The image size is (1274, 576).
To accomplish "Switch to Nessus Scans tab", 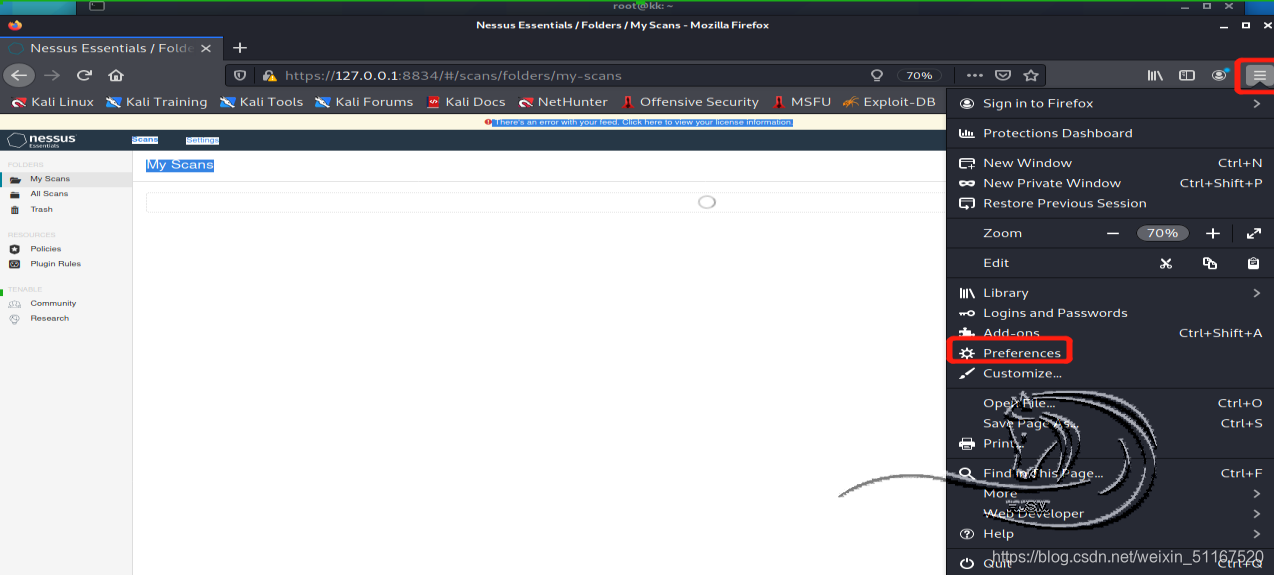I will tap(145, 140).
